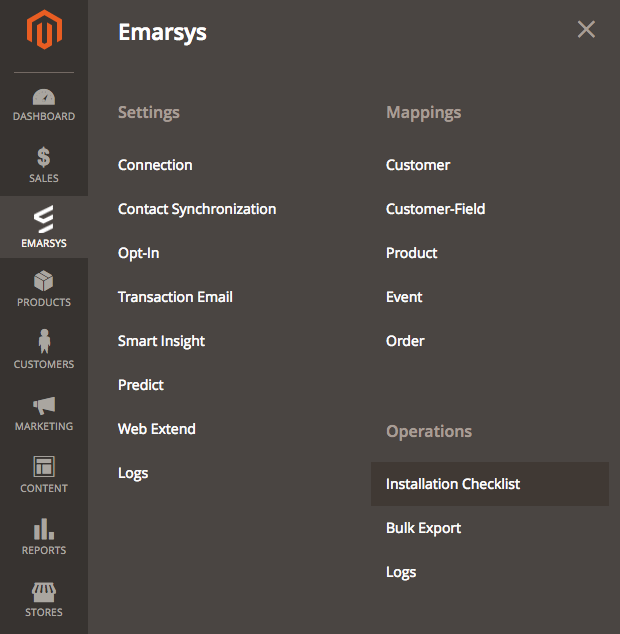The height and width of the screenshot is (634, 620).
Task: Open Event mapping
Action: pos(404,297)
